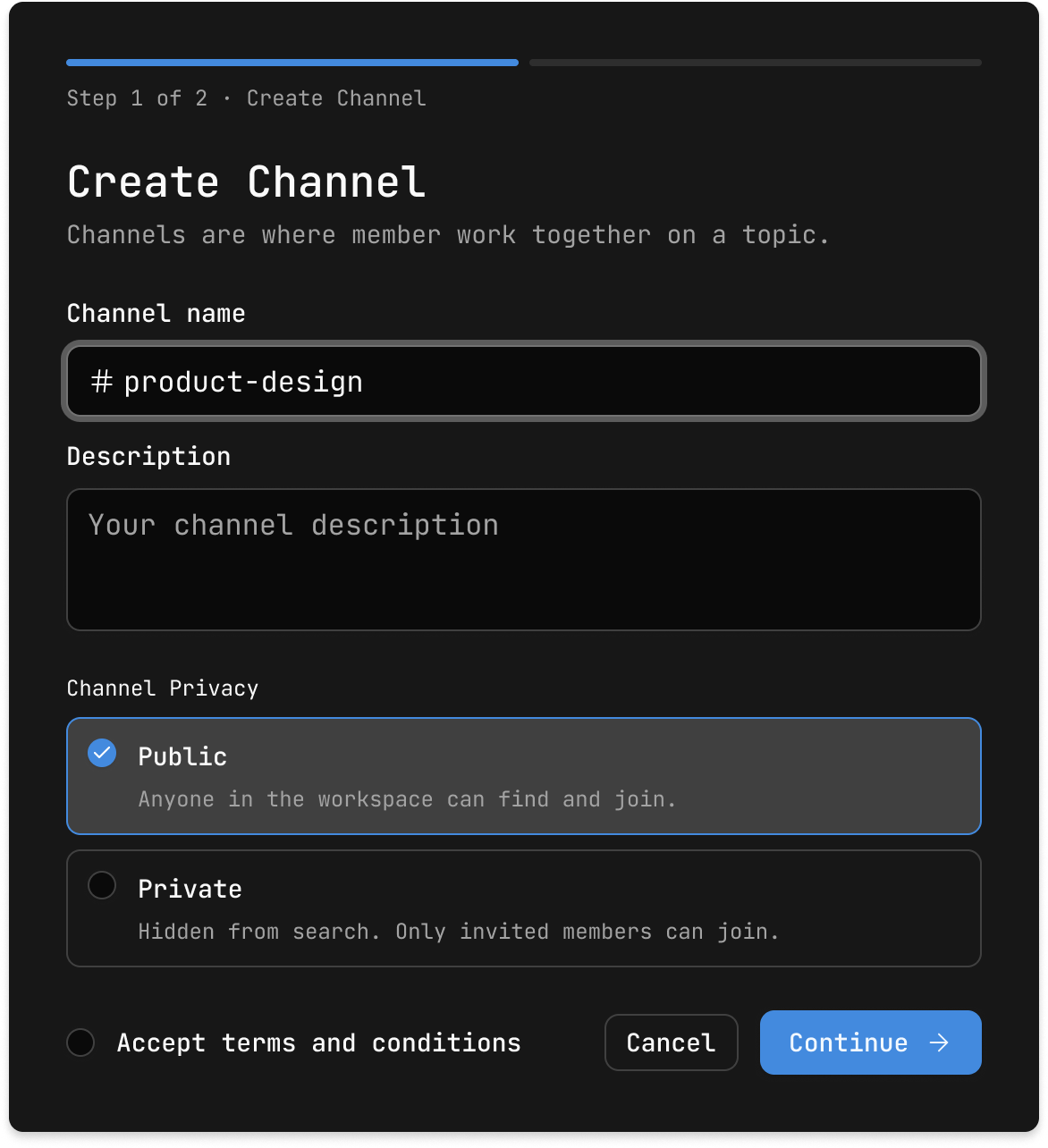Click the gray step two progress bar

(x=756, y=63)
